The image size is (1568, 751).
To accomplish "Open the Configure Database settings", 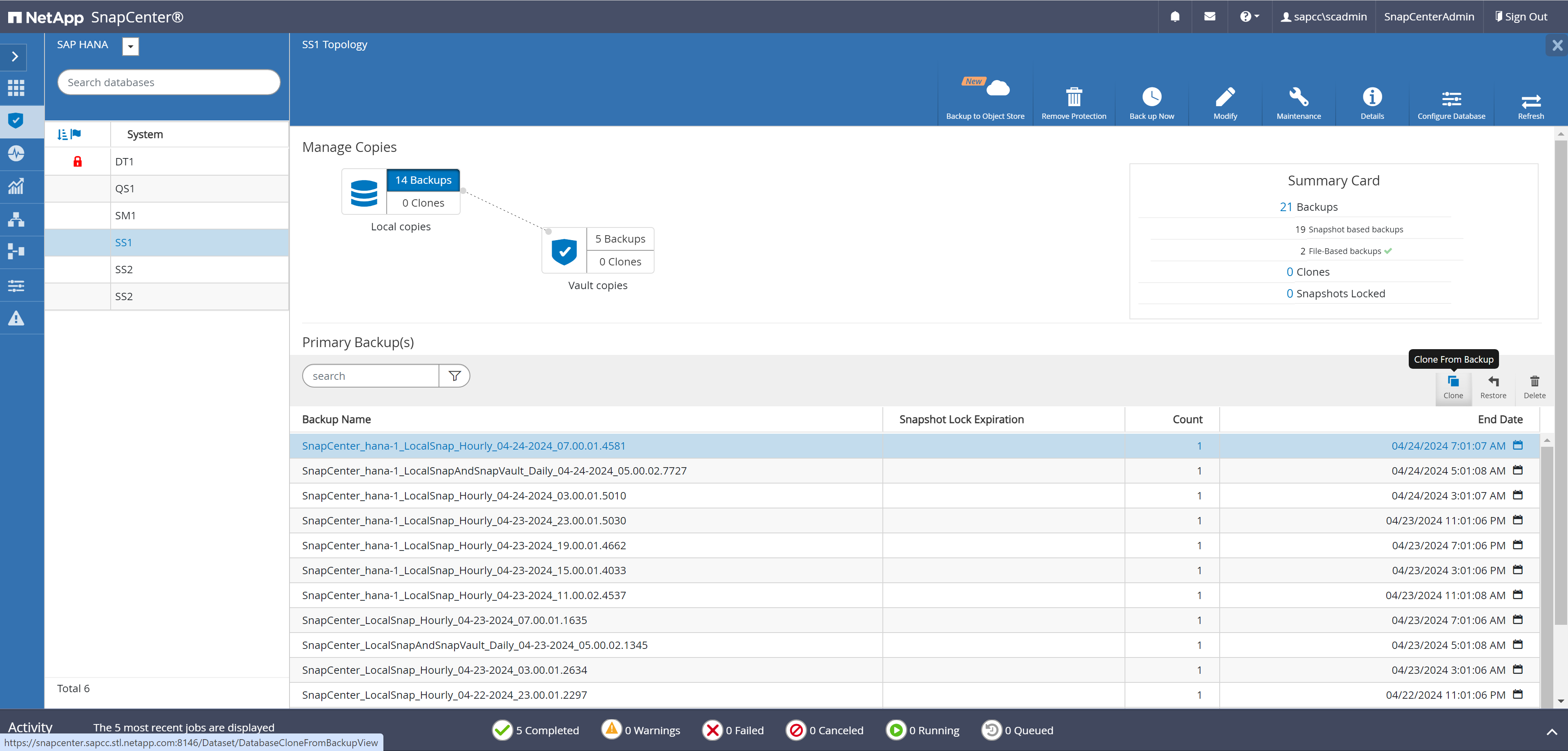I will point(1450,98).
